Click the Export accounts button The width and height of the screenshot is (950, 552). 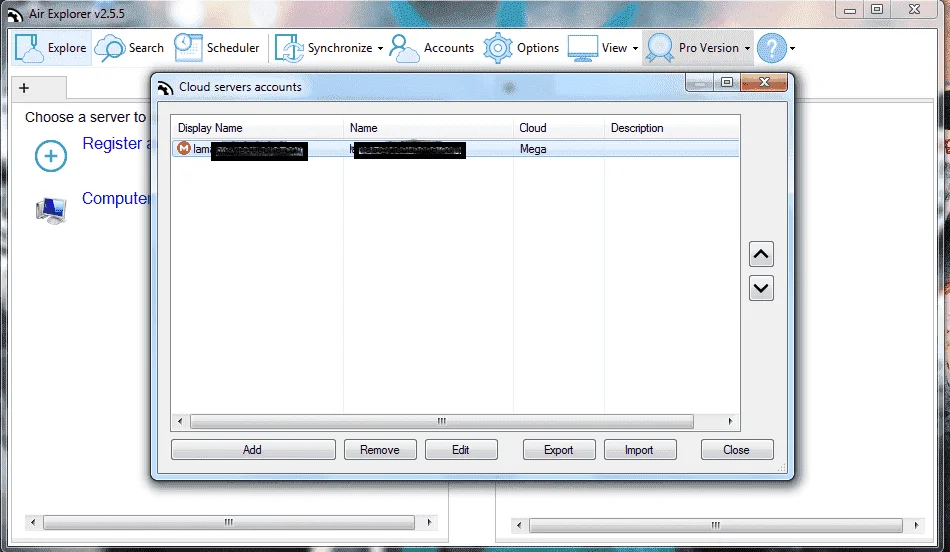tap(559, 450)
